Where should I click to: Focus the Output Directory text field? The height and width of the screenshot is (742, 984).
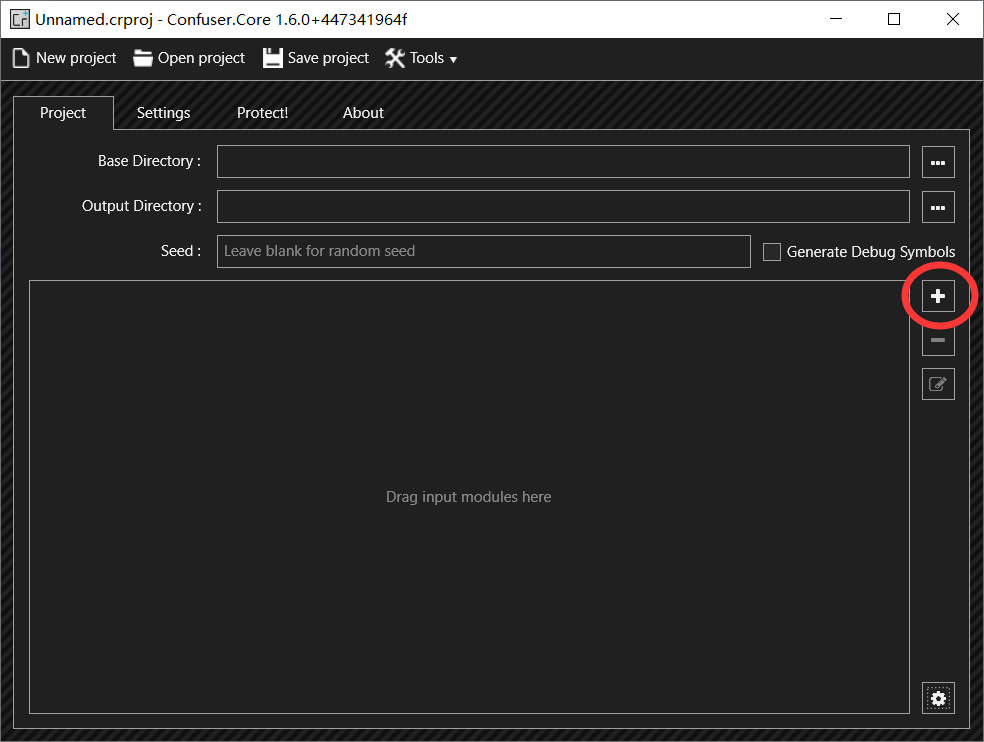563,207
